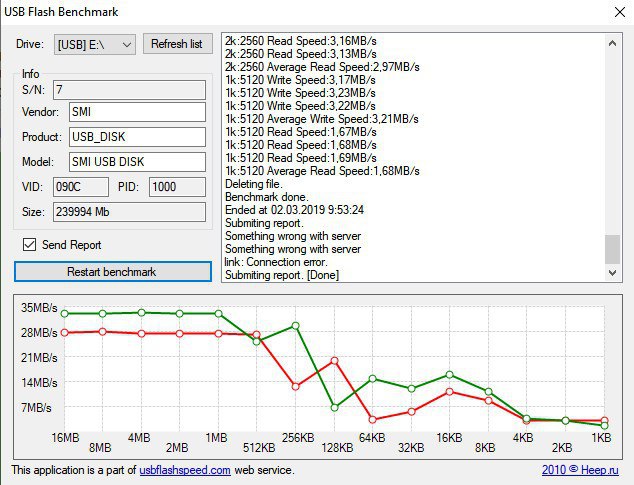Viewport: 634px width, 485px height.
Task: Close the USB Flash Benchmark window
Action: tap(619, 12)
